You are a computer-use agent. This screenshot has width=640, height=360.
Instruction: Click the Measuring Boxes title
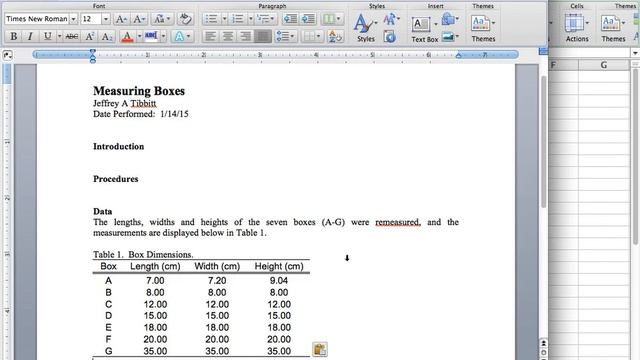[139, 91]
